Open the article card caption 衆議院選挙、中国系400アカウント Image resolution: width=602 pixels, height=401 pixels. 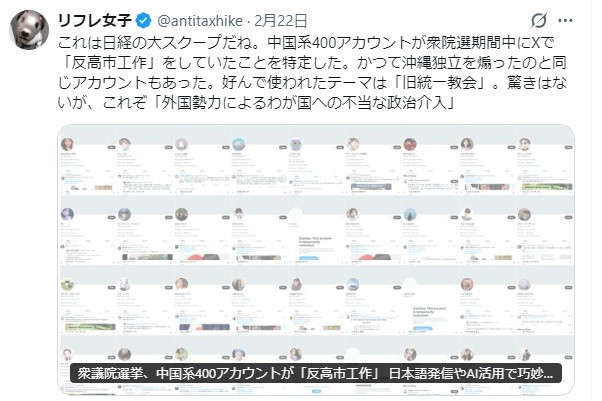[x=316, y=373]
